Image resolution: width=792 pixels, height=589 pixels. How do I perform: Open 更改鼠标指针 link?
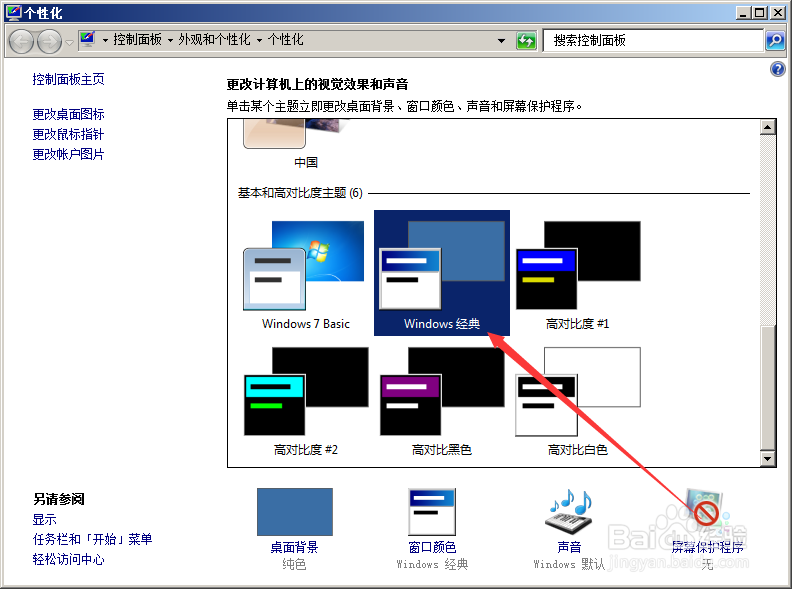pyautogui.click(x=68, y=134)
